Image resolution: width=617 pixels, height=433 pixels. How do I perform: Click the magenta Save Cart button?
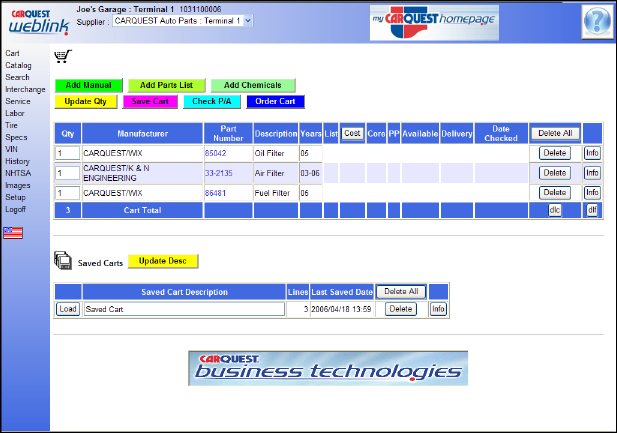coord(150,101)
